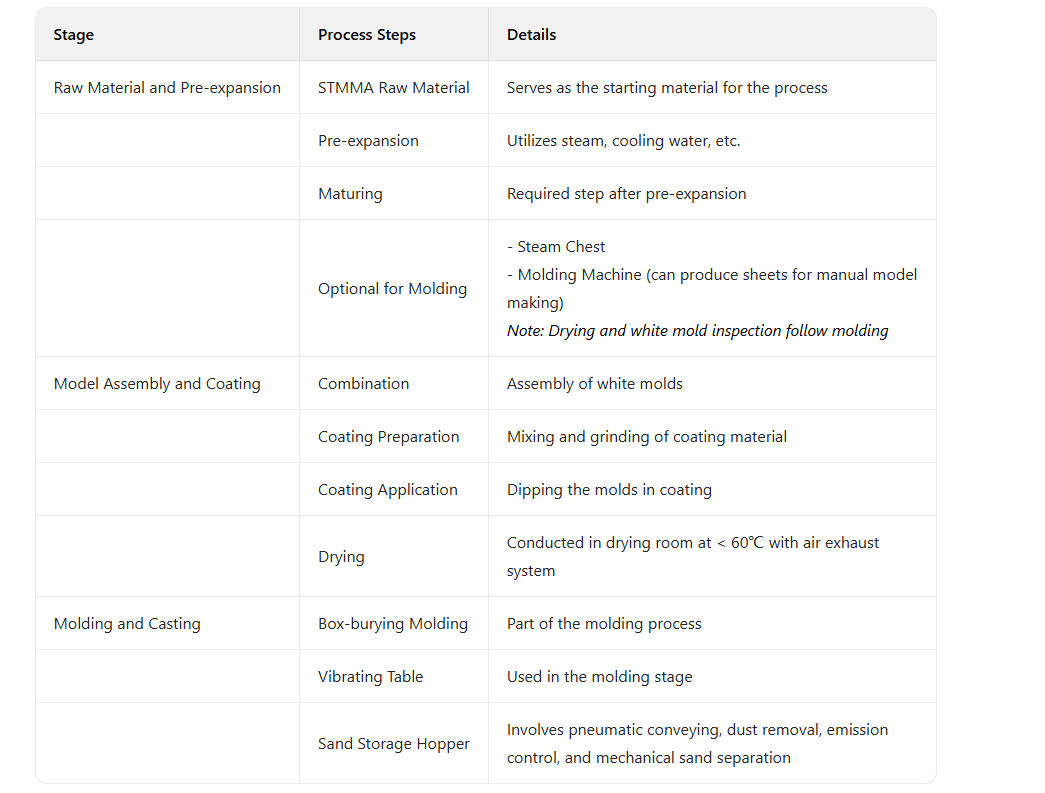Click the Drying process step cell
Screen dimensions: 1045x793
coord(341,557)
